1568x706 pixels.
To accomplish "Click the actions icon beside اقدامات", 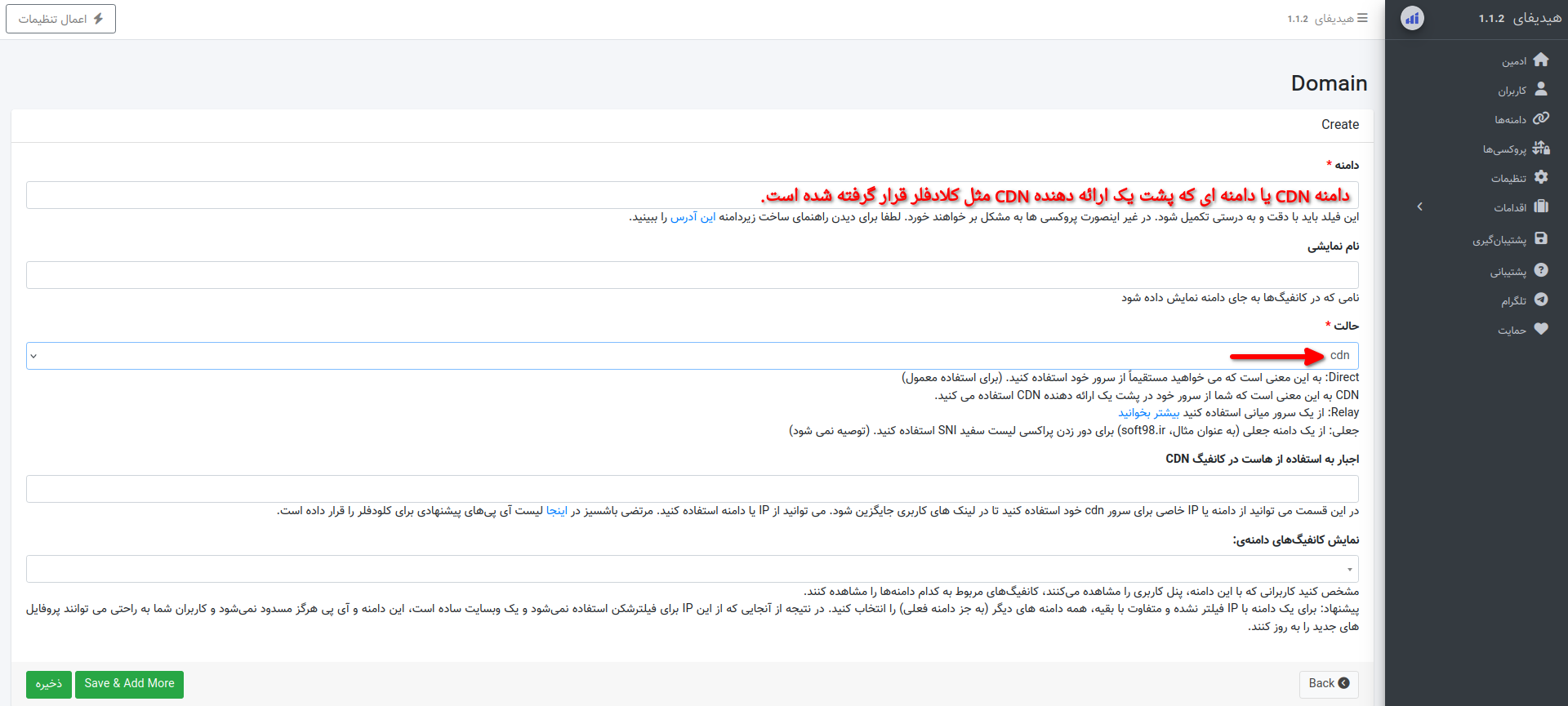I will 1541,206.
